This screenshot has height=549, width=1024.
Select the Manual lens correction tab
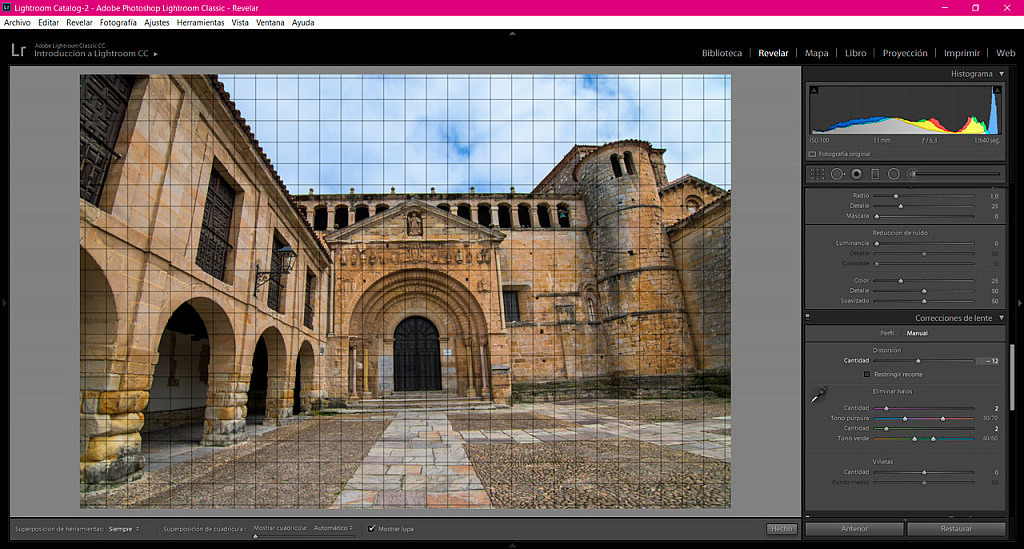(917, 333)
